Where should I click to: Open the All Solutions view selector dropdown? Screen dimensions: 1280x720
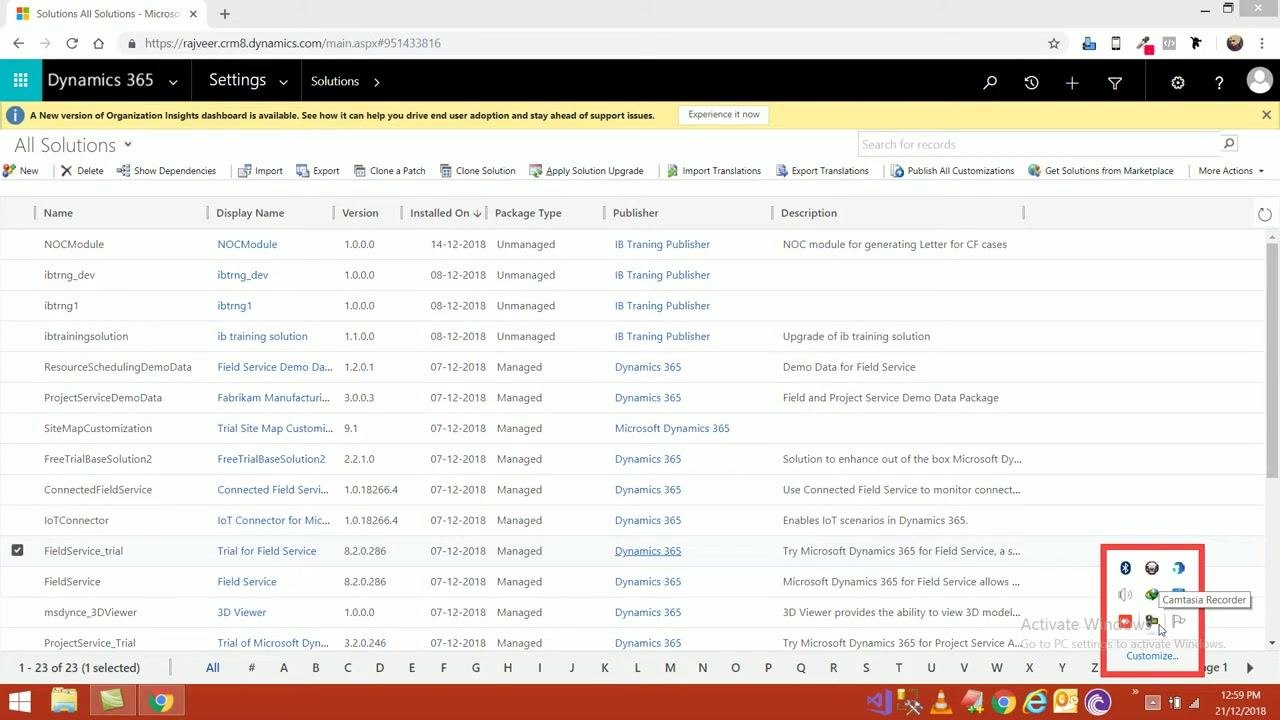point(128,145)
